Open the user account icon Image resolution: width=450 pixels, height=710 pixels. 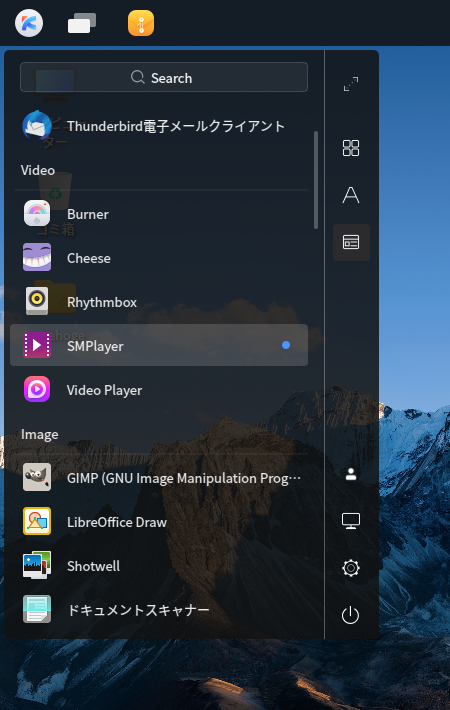coord(351,474)
